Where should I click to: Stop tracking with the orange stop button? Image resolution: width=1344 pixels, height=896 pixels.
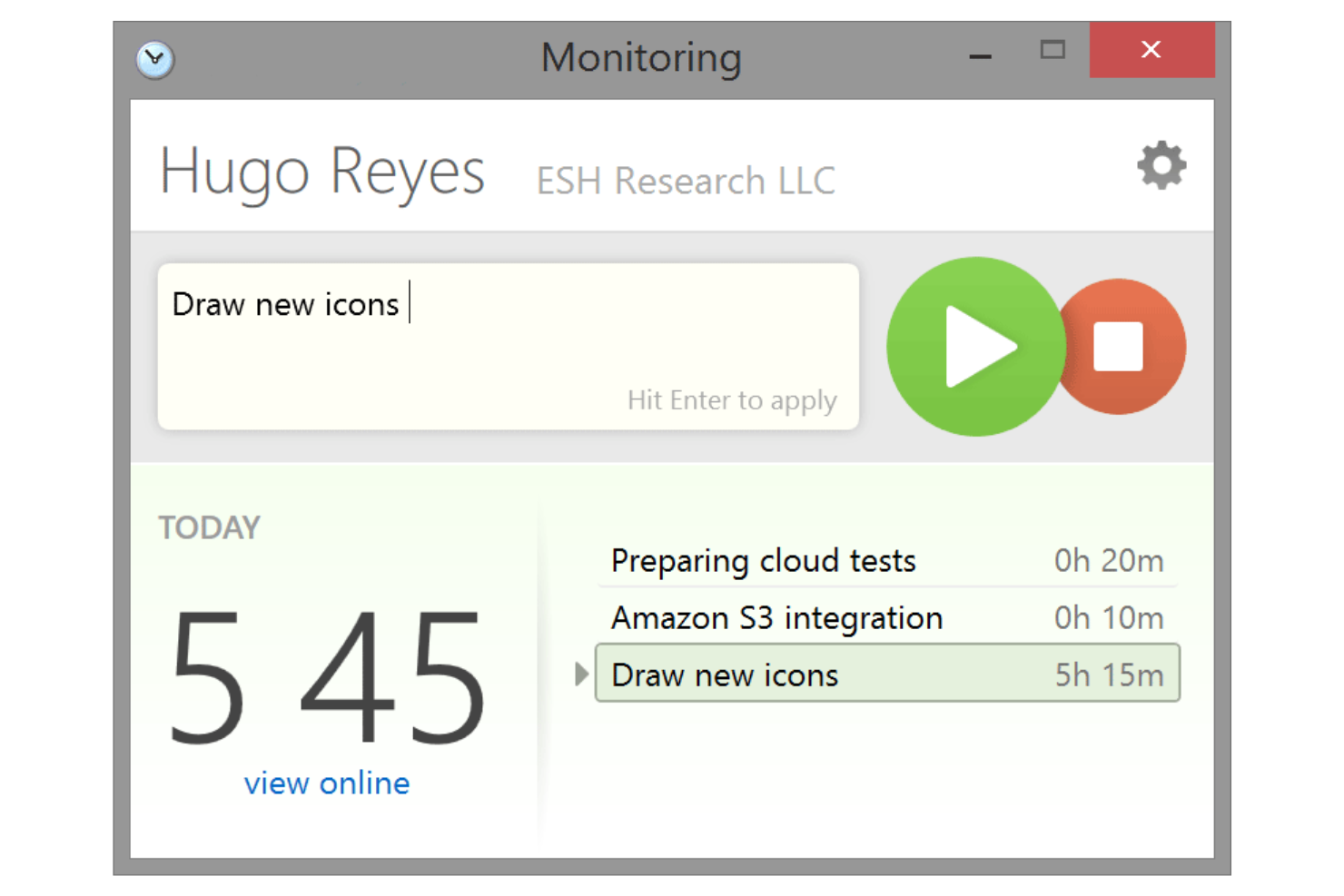(x=1121, y=347)
